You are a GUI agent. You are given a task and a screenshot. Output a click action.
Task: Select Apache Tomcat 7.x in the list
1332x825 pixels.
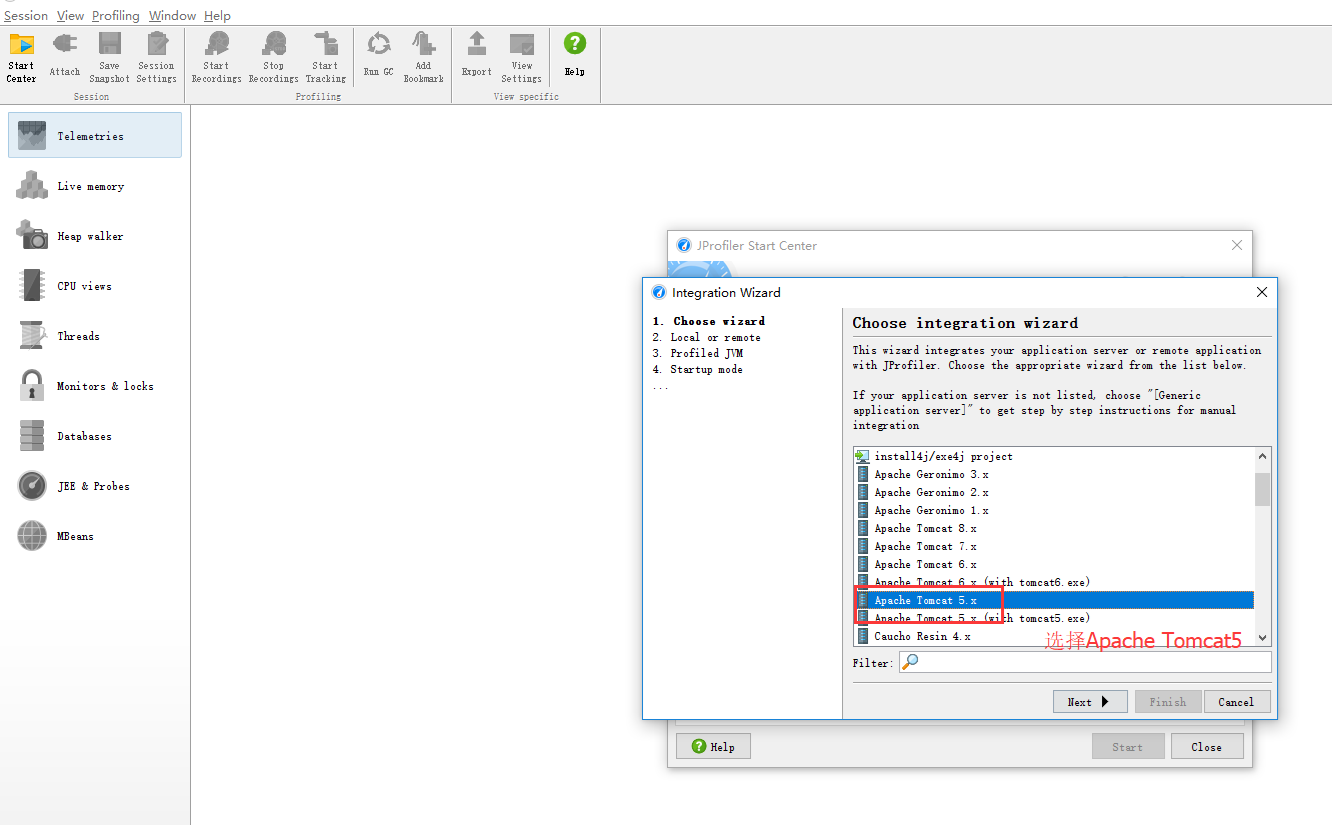point(1054,546)
